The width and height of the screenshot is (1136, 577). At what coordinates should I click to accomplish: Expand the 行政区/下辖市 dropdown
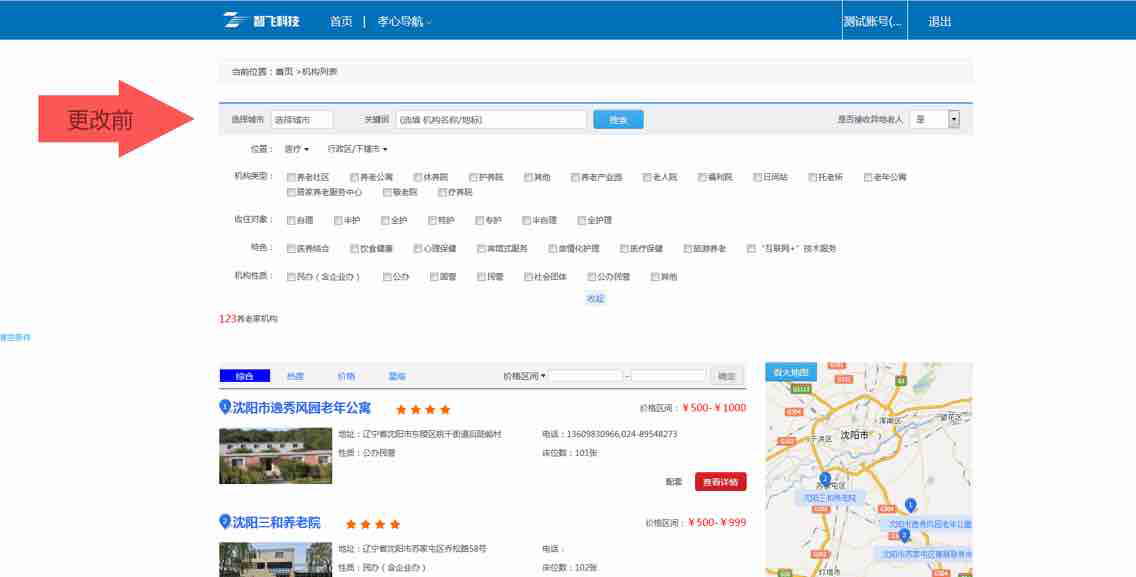pyautogui.click(x=357, y=149)
